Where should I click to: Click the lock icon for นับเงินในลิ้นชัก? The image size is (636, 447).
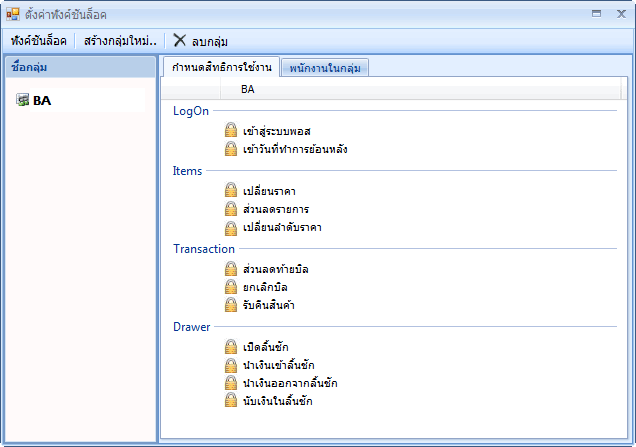tap(231, 401)
